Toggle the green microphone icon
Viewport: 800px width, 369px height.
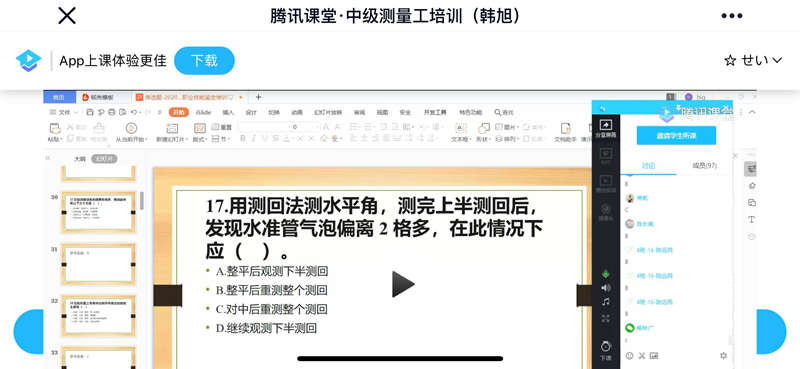point(606,274)
